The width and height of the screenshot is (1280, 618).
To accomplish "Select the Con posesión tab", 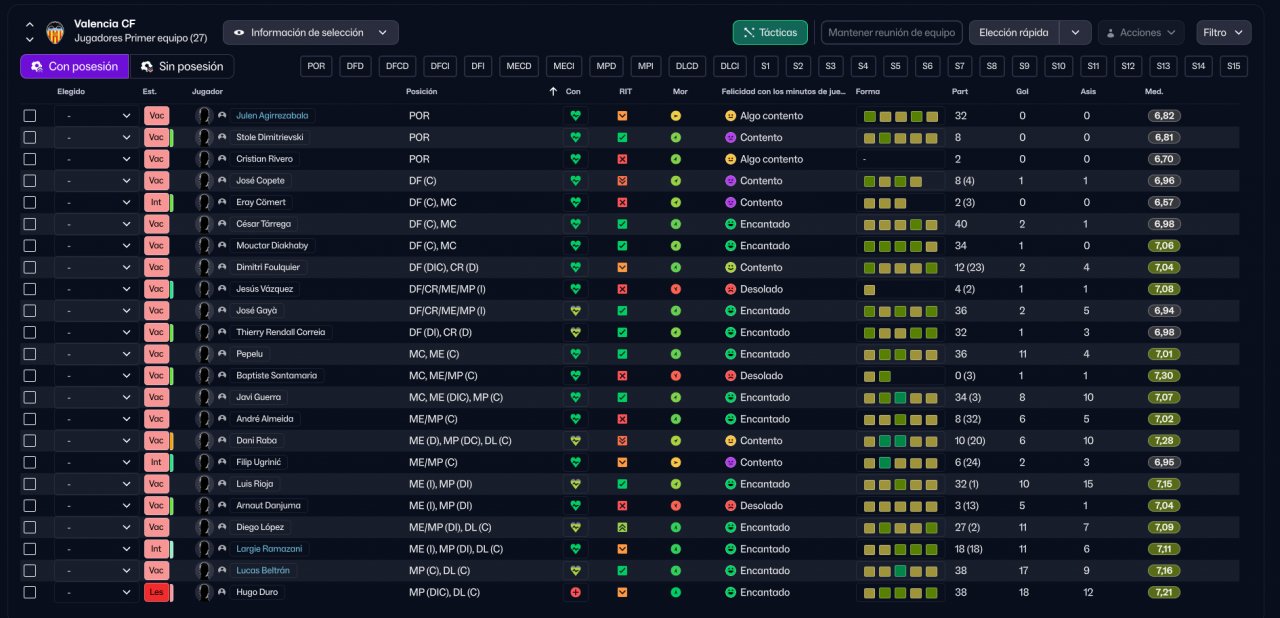I will pyautogui.click(x=74, y=67).
